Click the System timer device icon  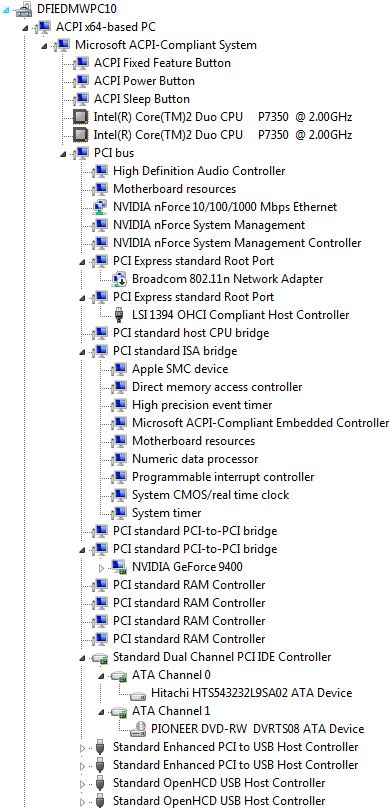click(119, 513)
